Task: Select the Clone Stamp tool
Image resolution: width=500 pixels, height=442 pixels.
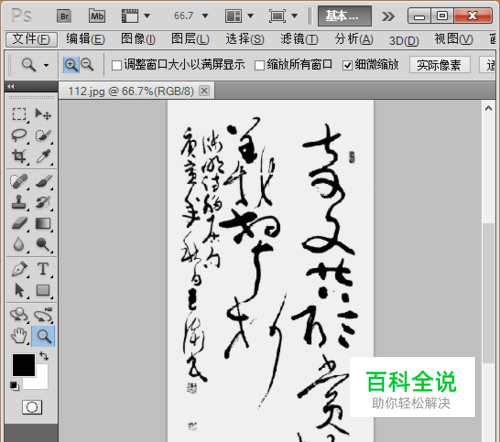Action: tap(19, 202)
